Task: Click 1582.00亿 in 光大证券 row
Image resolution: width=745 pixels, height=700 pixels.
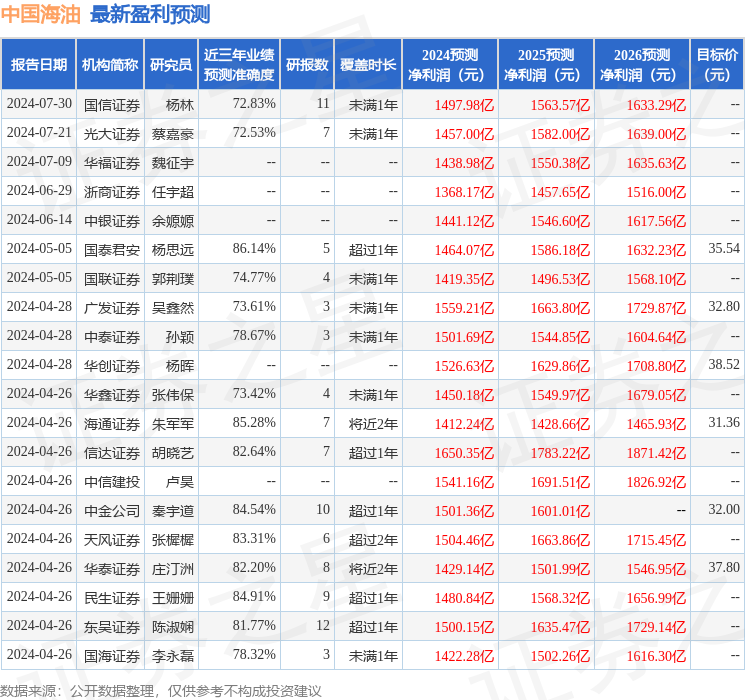Action: pos(560,134)
